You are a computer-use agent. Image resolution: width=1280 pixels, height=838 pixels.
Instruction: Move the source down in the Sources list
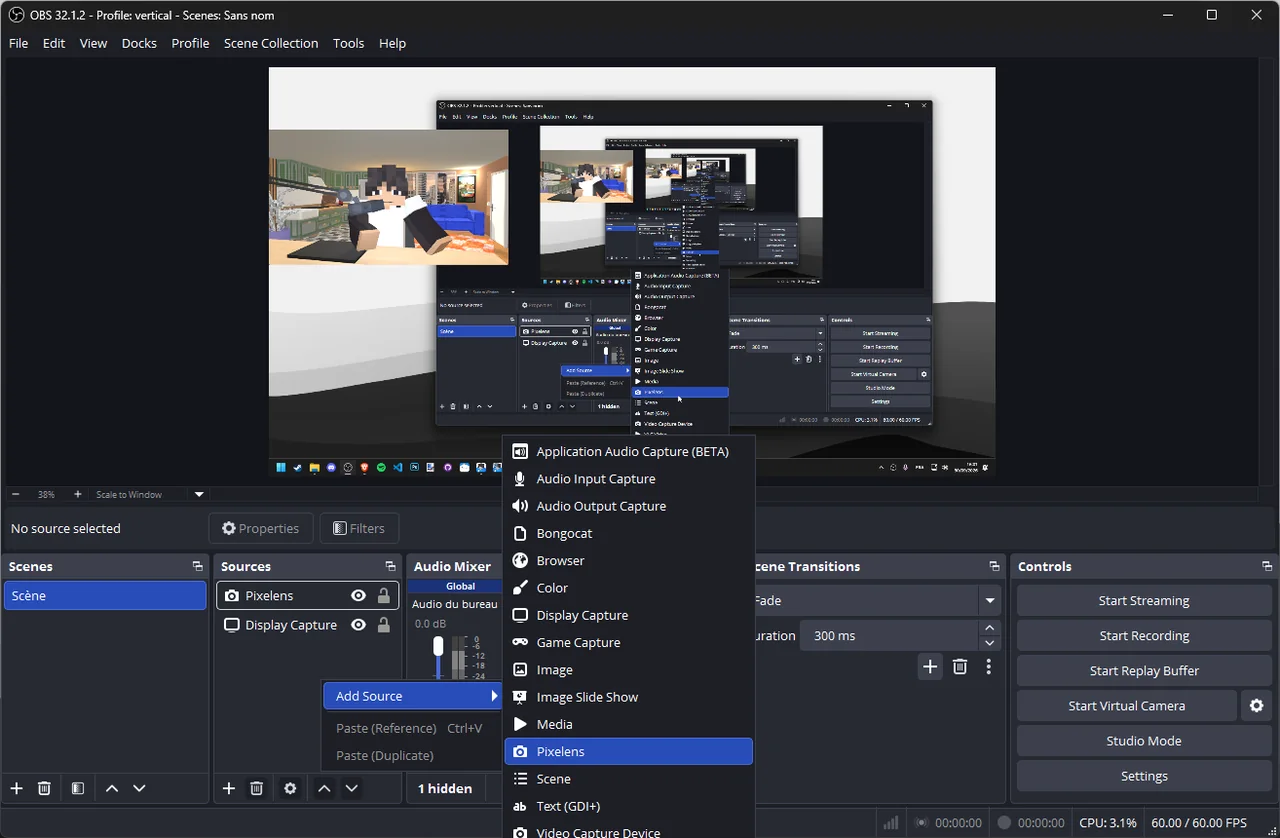[351, 788]
